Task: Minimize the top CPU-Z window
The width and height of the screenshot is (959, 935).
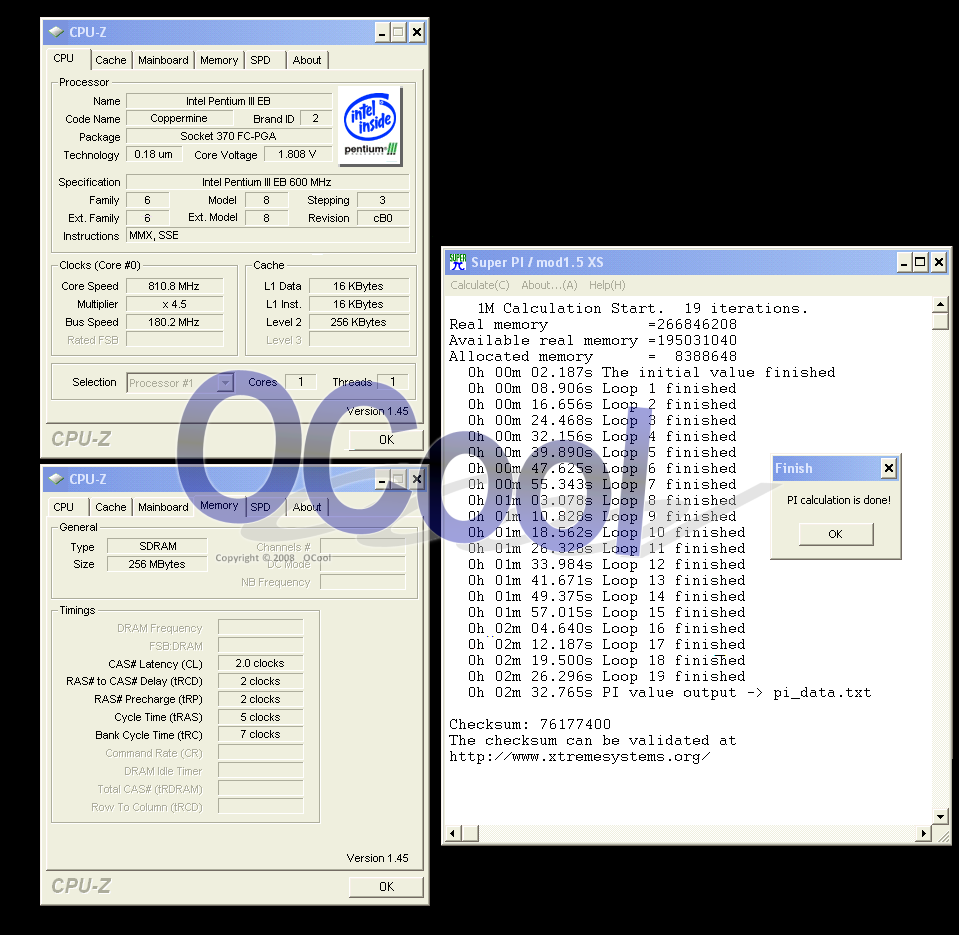Action: tap(382, 32)
